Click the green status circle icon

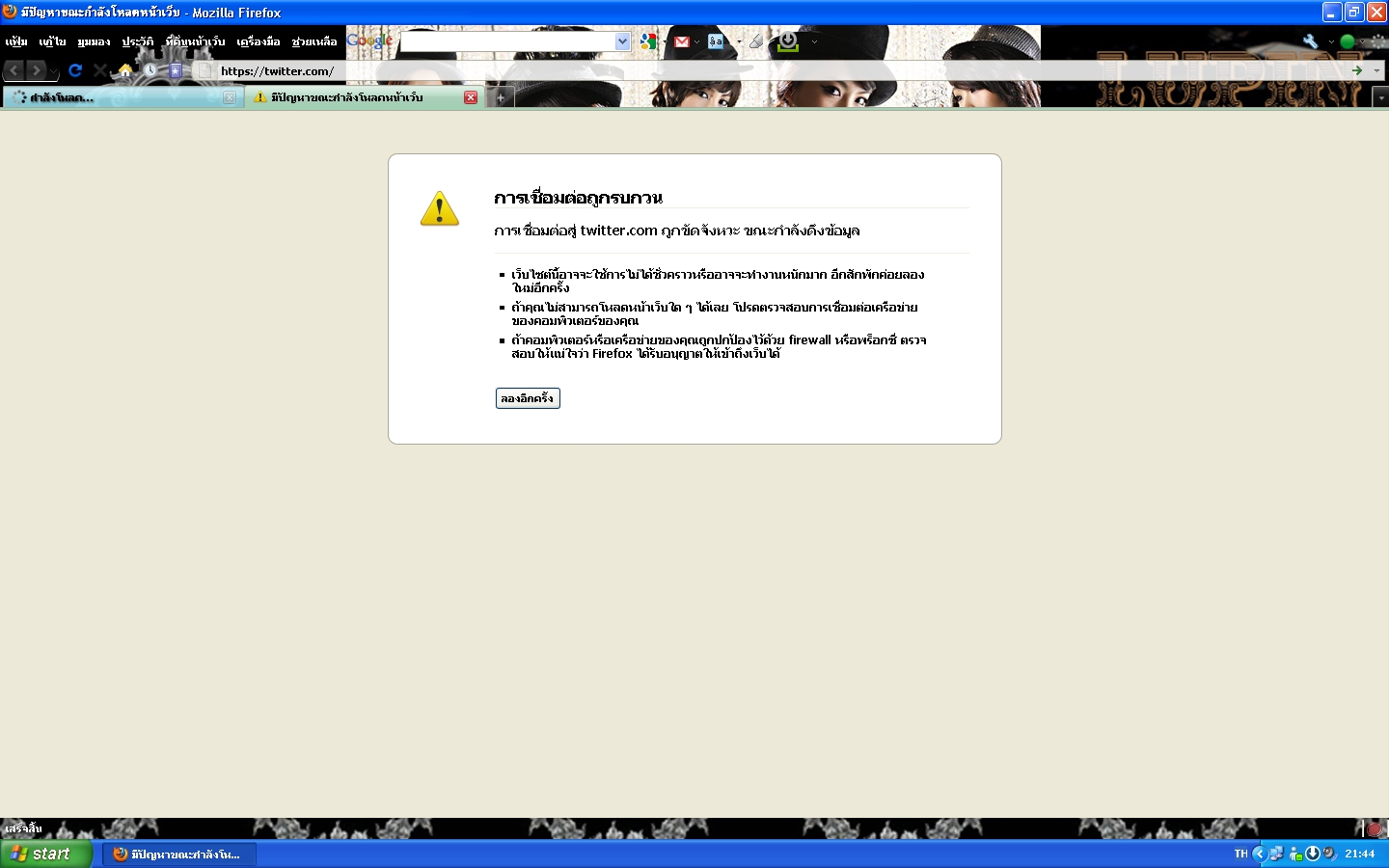(1348, 41)
